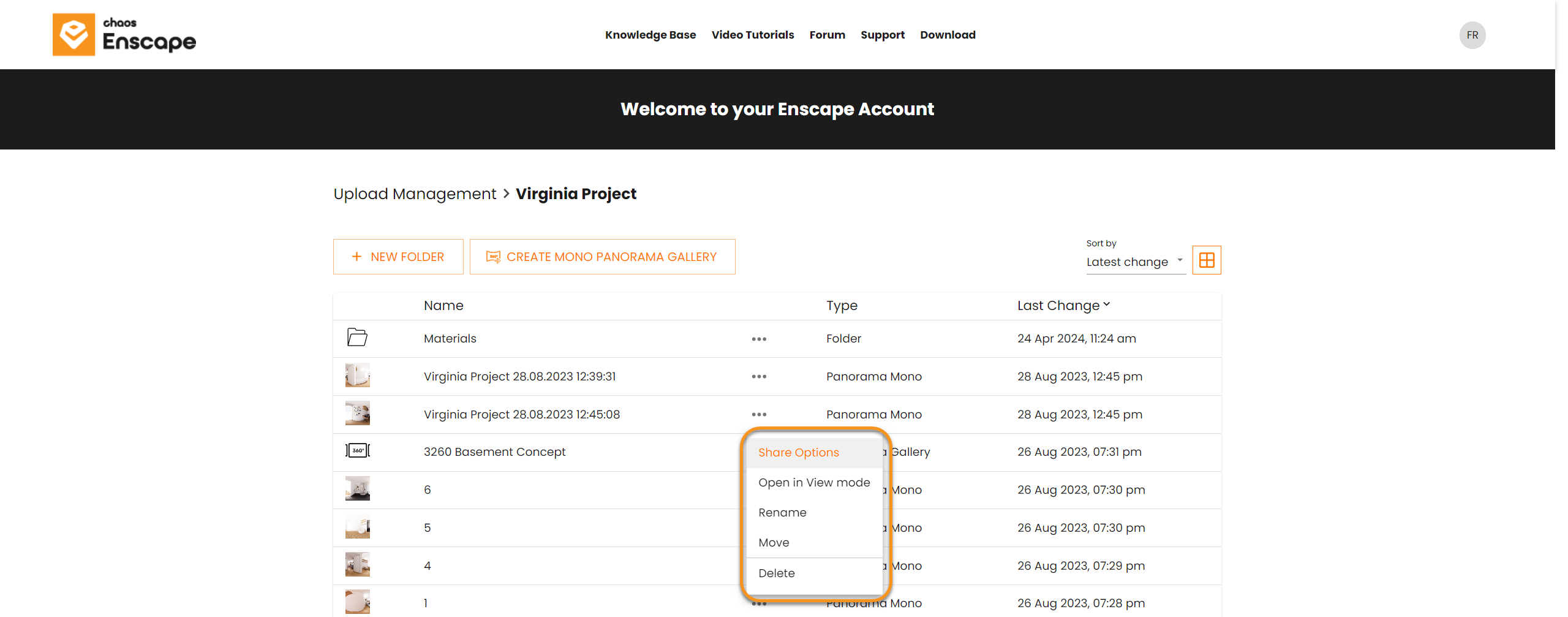Open thumbnail of panorama named 1

coord(358,602)
